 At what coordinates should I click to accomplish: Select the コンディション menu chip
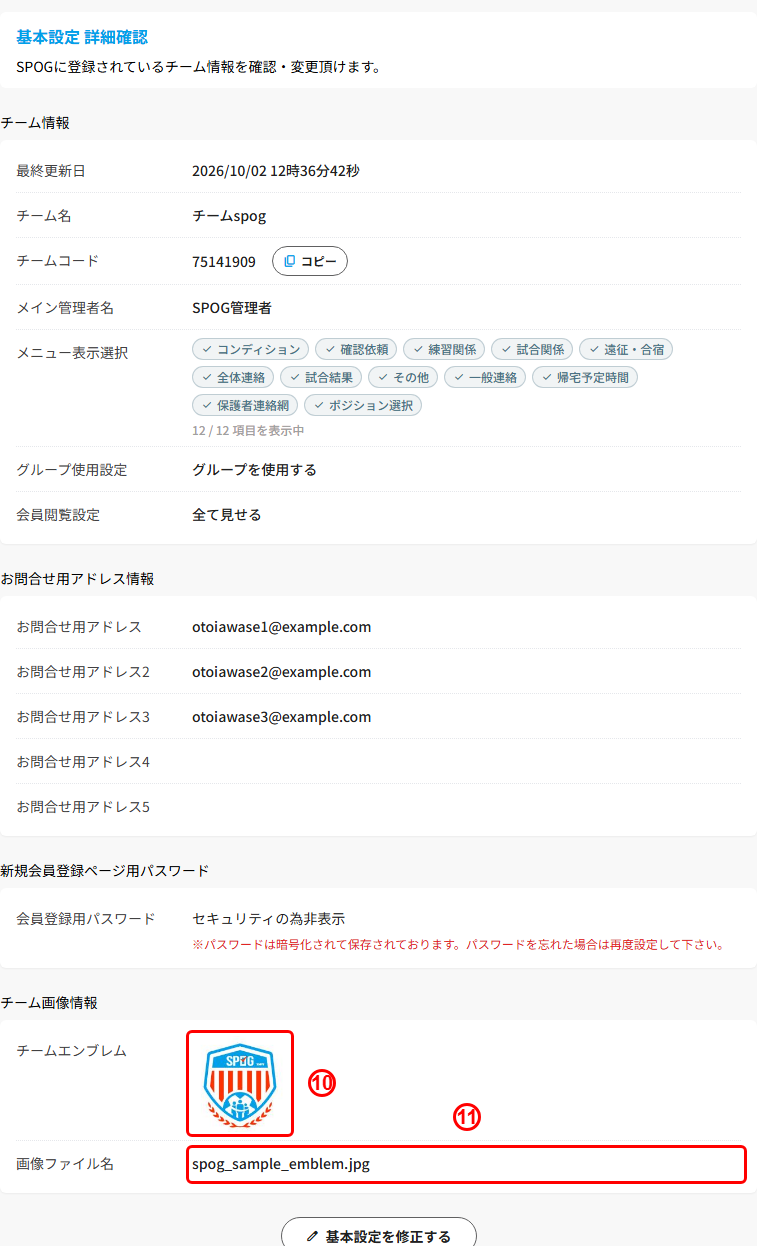pyautogui.click(x=250, y=349)
